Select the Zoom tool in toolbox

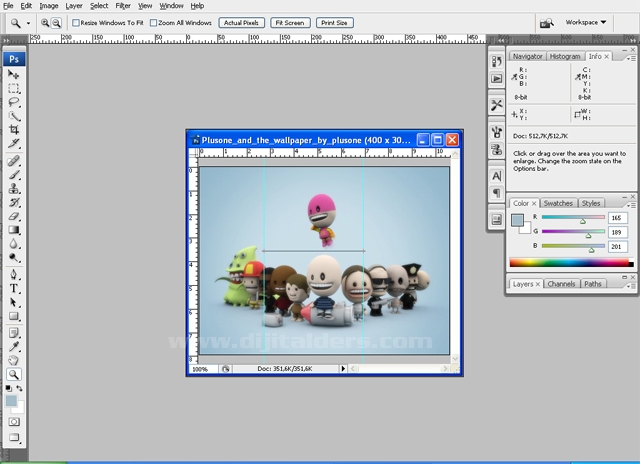coord(13,374)
